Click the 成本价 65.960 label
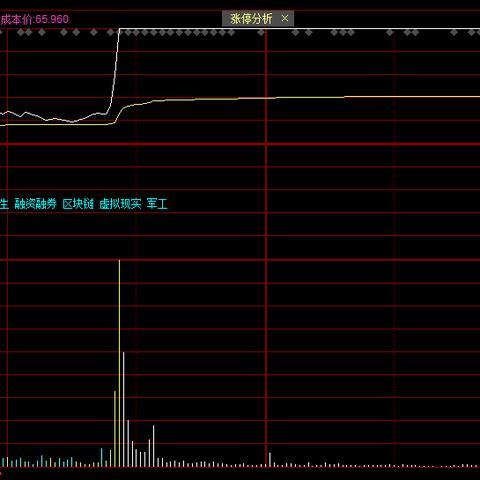This screenshot has height=480, width=480. click(x=34, y=19)
